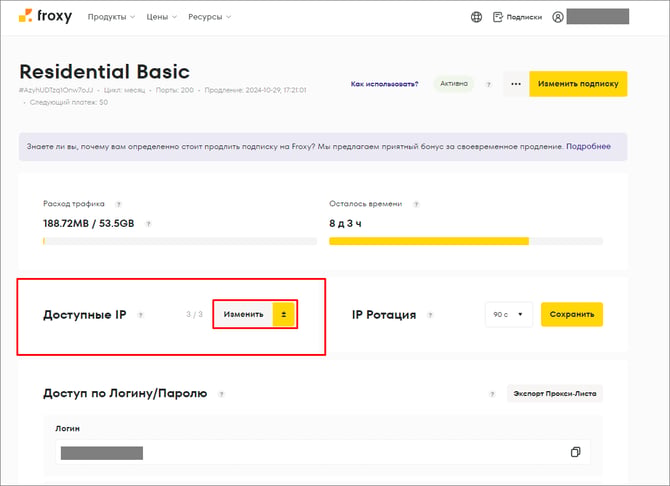Open the language globe icon
This screenshot has width=670, height=486.
[x=476, y=17]
